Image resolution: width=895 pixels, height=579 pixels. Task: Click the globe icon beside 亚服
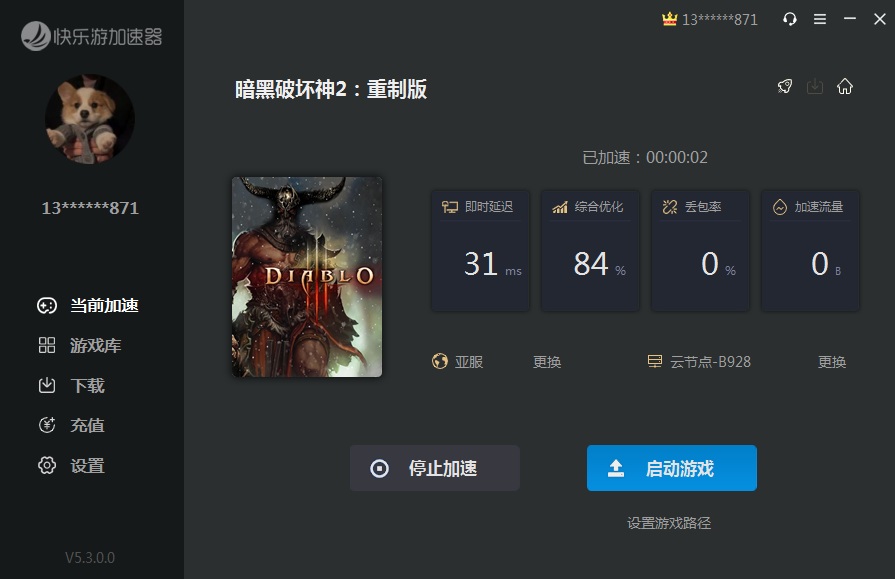[x=440, y=361]
